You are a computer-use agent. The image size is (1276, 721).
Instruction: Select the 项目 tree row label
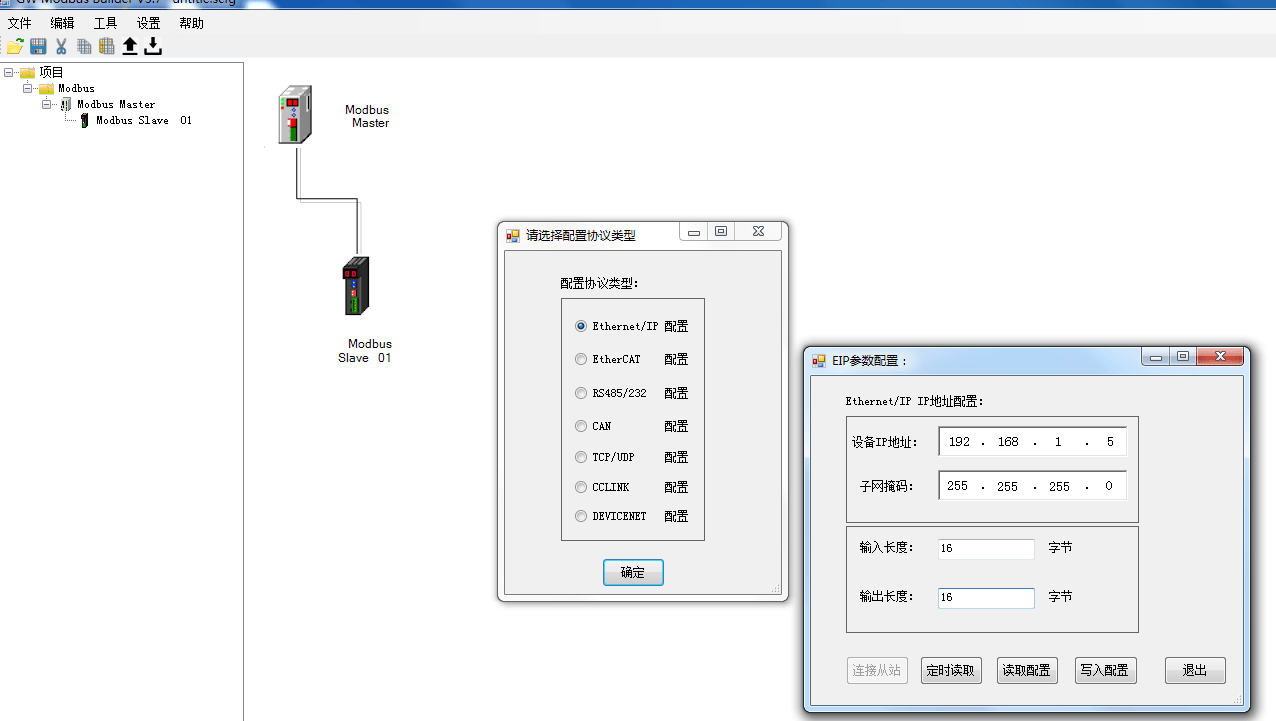(x=51, y=72)
